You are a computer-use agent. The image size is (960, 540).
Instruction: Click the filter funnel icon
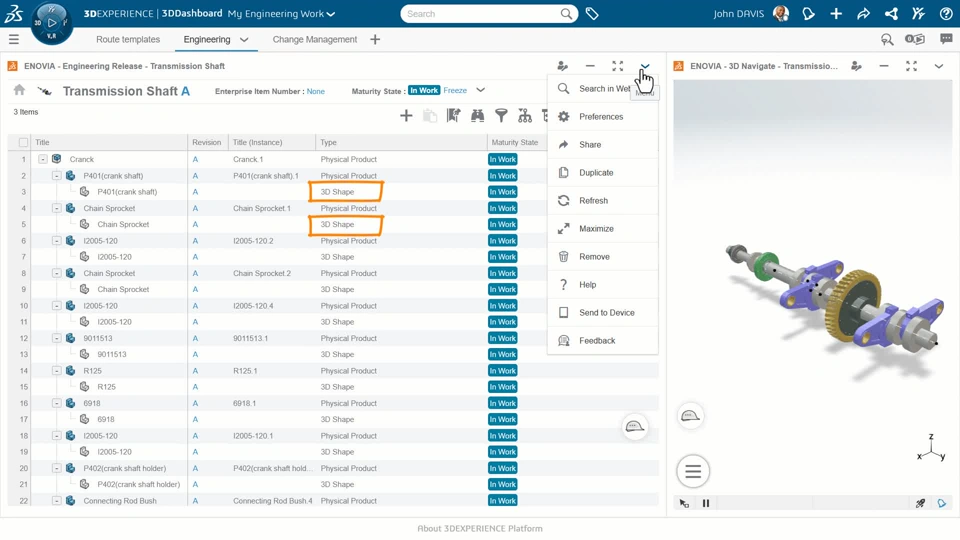point(501,116)
